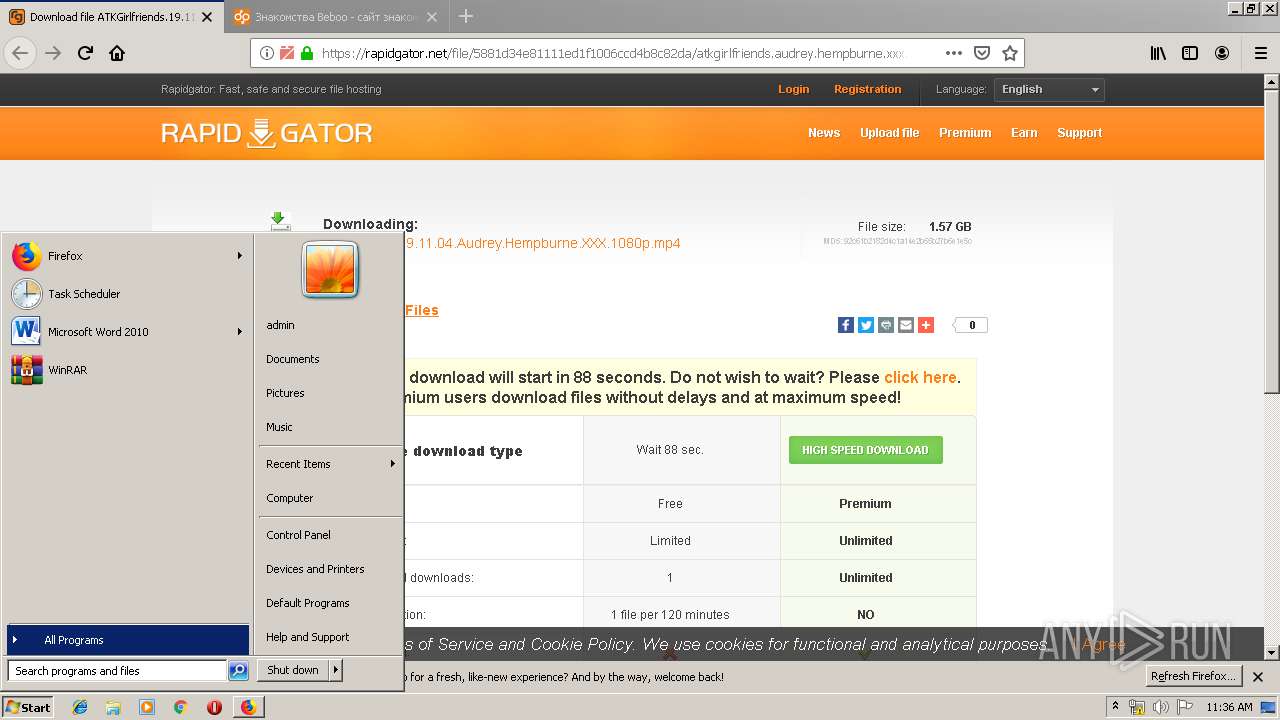The image size is (1280, 720).
Task: Click the print share icon
Action: [x=886, y=325]
